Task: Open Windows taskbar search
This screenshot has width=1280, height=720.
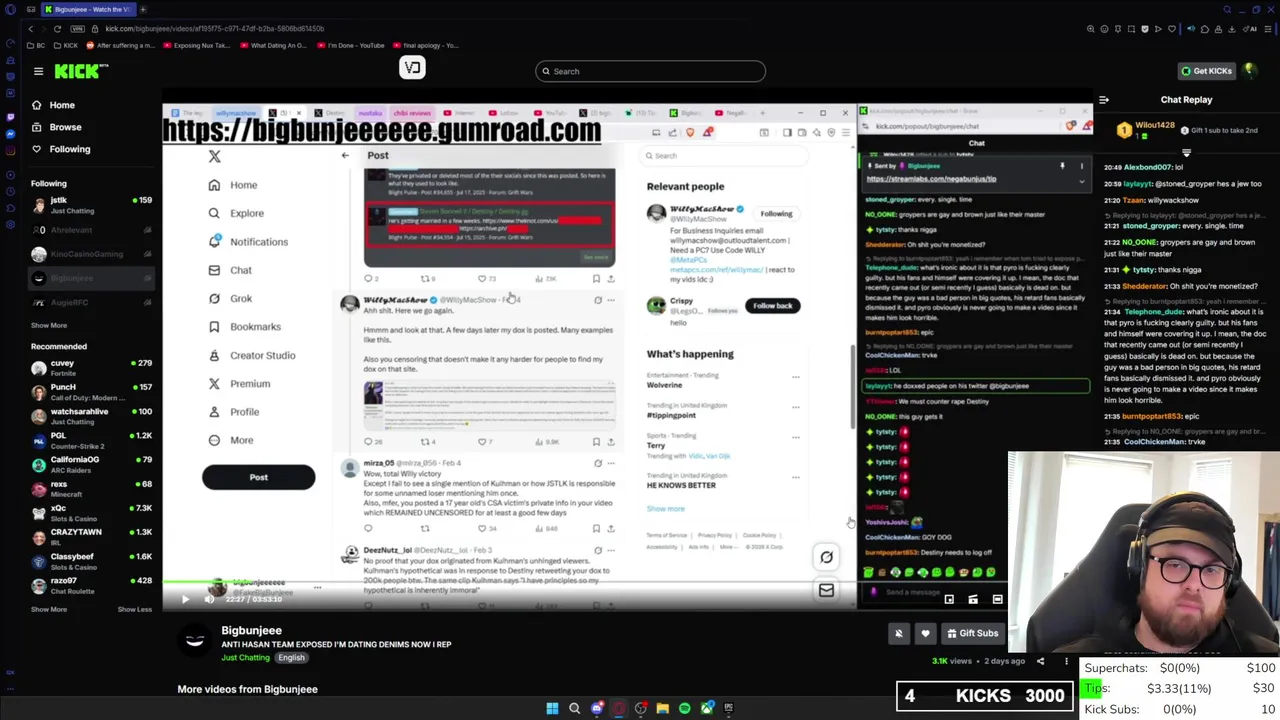Action: pyautogui.click(x=574, y=708)
